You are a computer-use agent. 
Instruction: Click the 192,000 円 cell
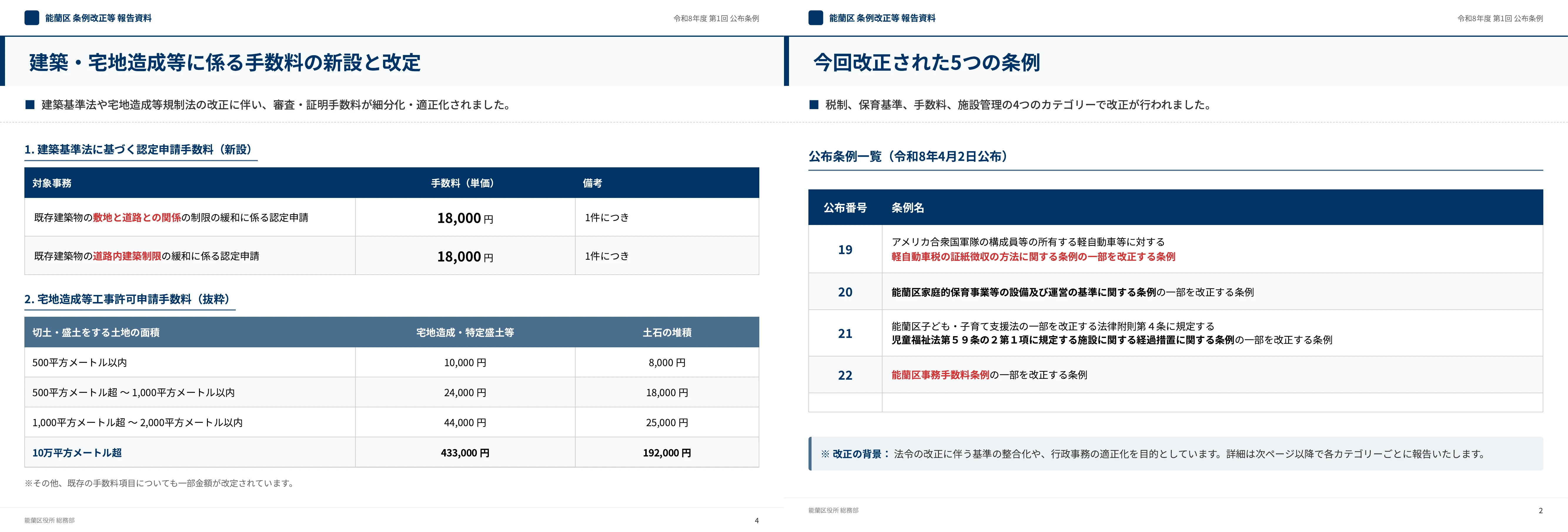coord(667,452)
